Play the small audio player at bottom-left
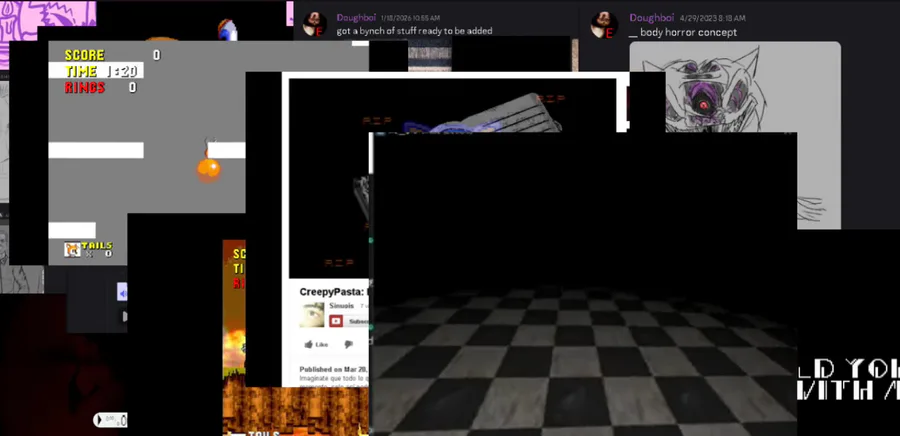Screen dimensions: 900x436 tap(100, 420)
